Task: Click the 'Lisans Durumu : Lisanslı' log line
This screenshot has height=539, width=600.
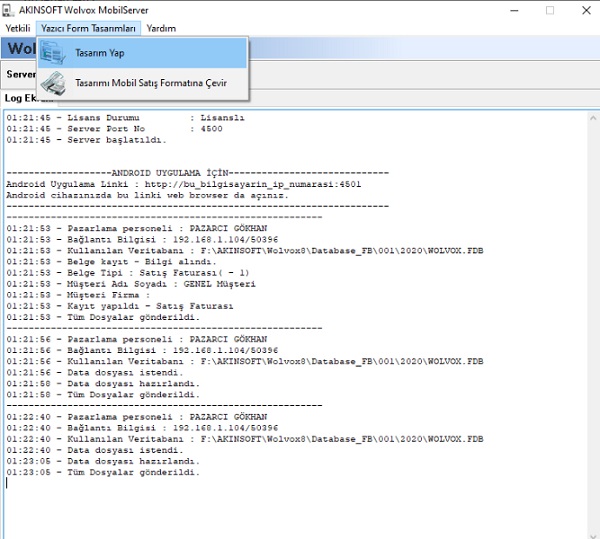Action: 125,118
